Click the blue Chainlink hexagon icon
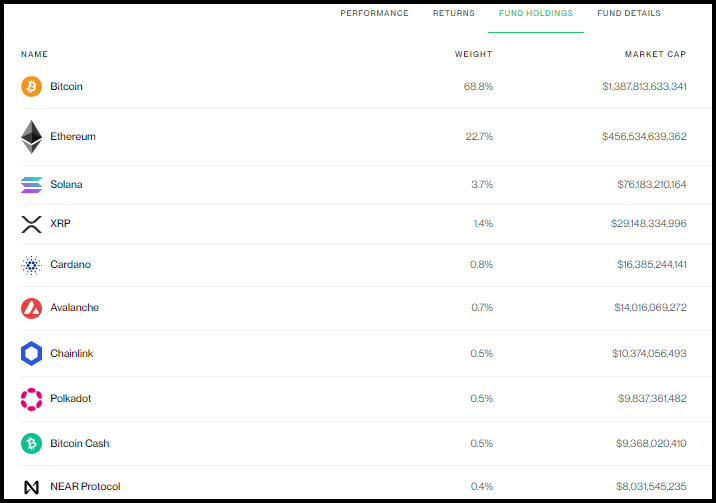716x503 pixels. tap(32, 354)
